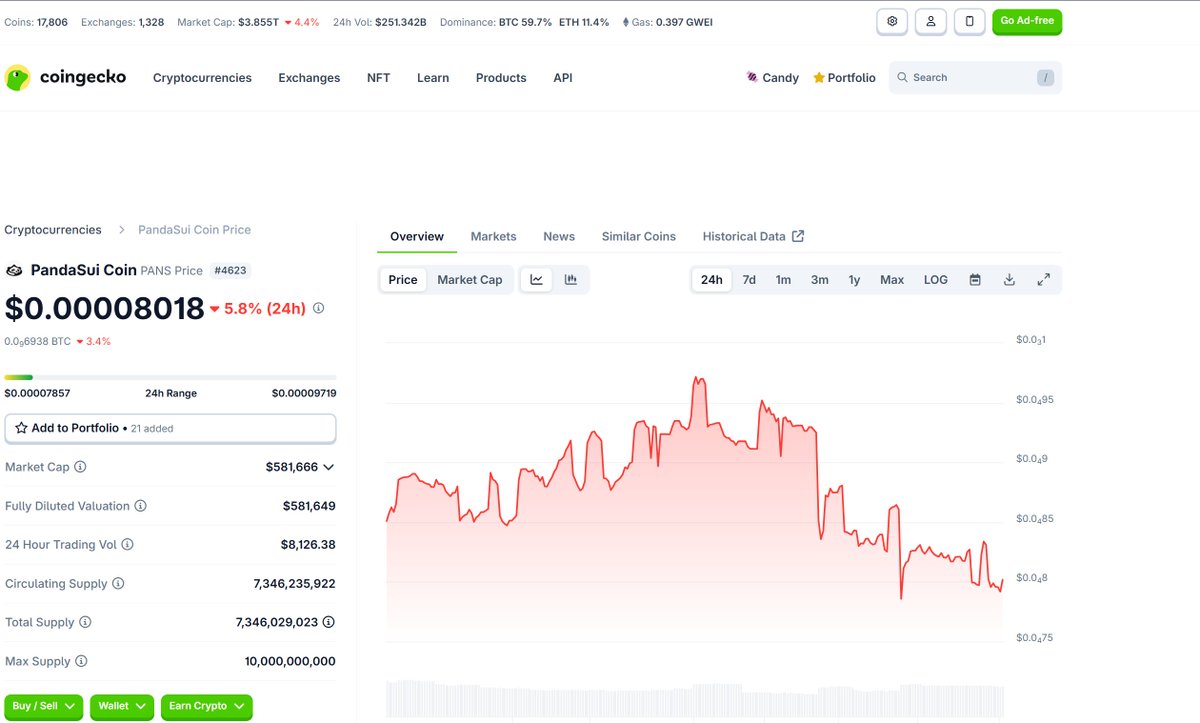Image resolution: width=1200 pixels, height=723 pixels.
Task: Expand the chart to fullscreen
Action: (1043, 280)
